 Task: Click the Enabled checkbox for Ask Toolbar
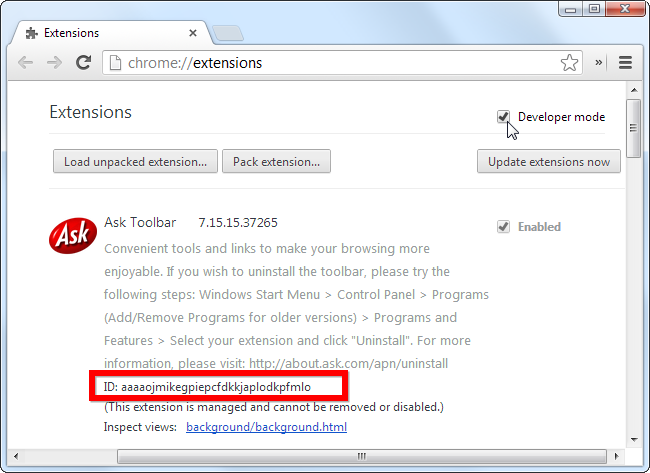pos(503,226)
